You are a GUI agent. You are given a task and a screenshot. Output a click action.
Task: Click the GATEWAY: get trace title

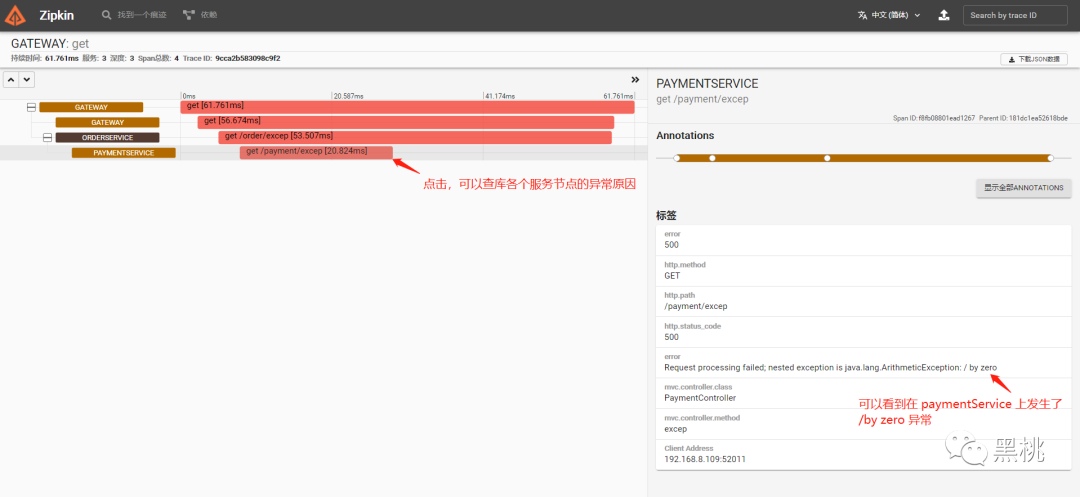50,43
